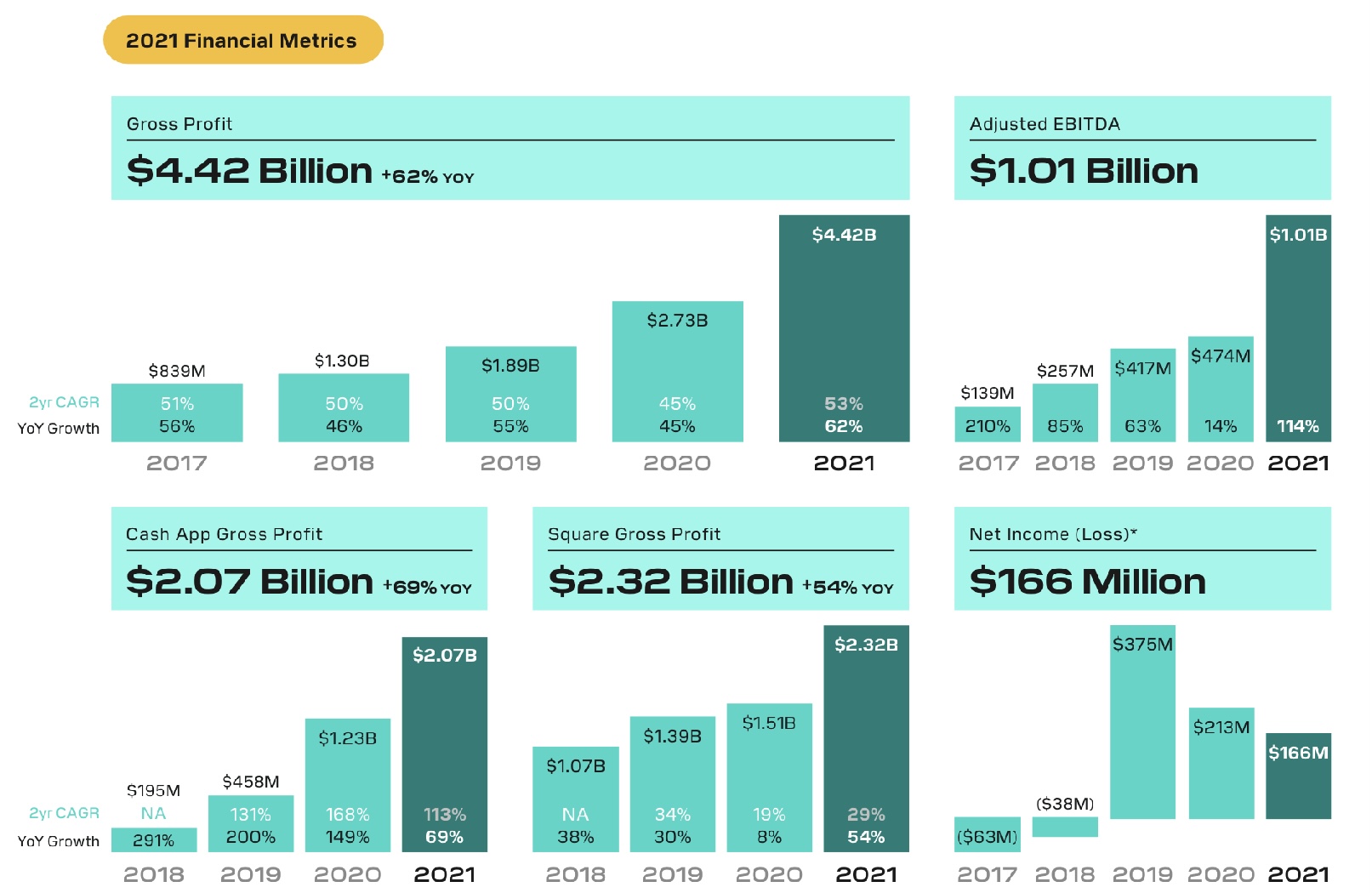Click the $1.23B Cash App bar
Image resolution: width=1372 pixels, height=893 pixels.
click(x=347, y=784)
